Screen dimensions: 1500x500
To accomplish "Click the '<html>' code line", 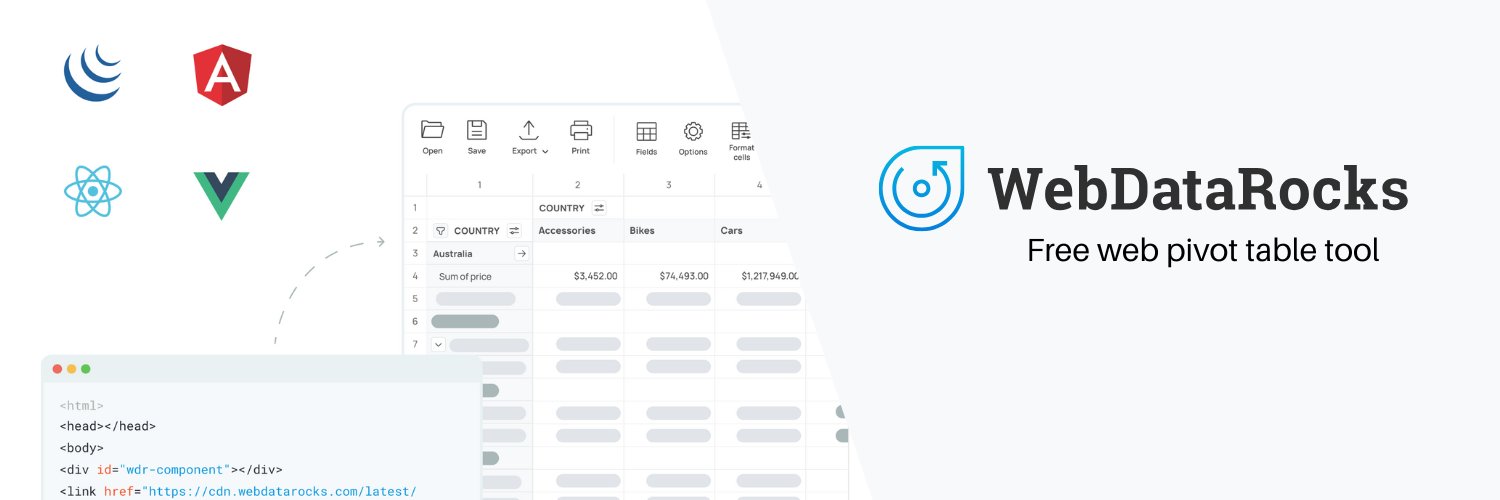I will 82,405.
